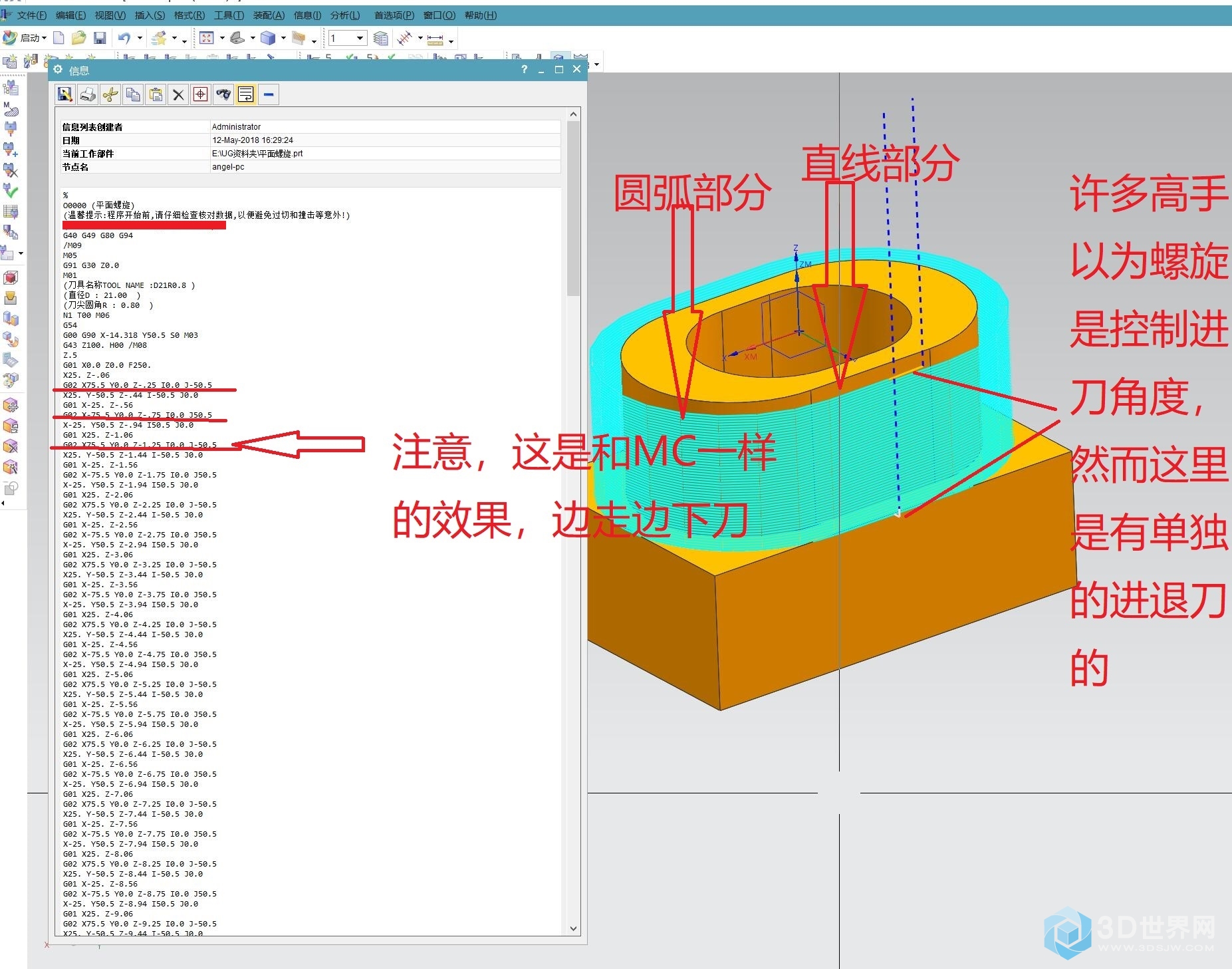
Task: Open the 文件(F) menu
Action: pos(31,15)
